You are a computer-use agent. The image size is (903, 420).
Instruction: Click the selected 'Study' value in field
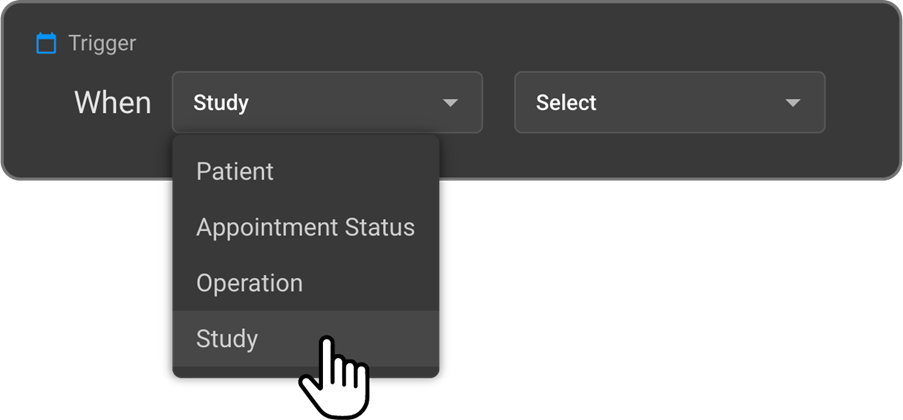click(x=221, y=103)
